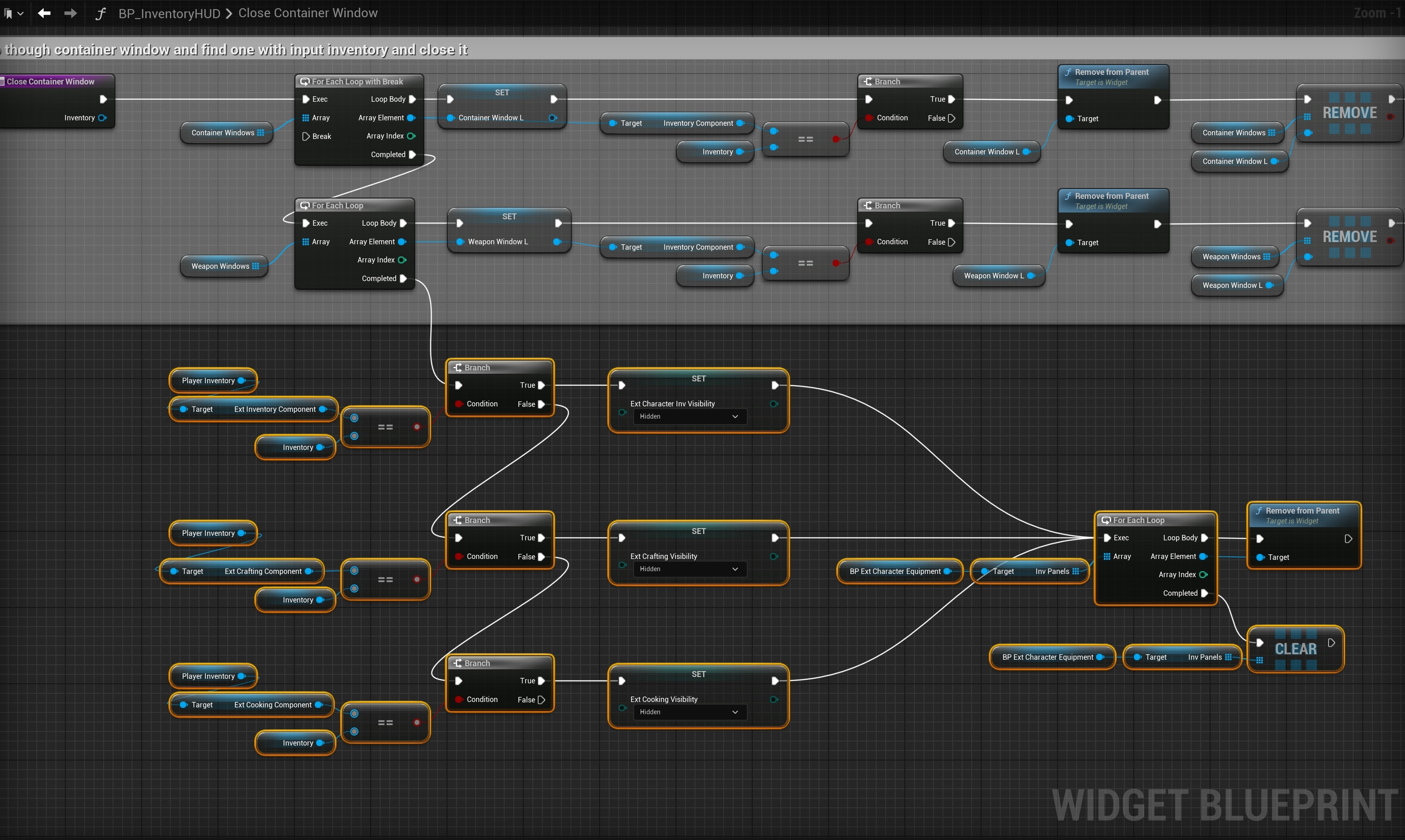Click the function icon beside BP_InventoryHUD

(100, 14)
